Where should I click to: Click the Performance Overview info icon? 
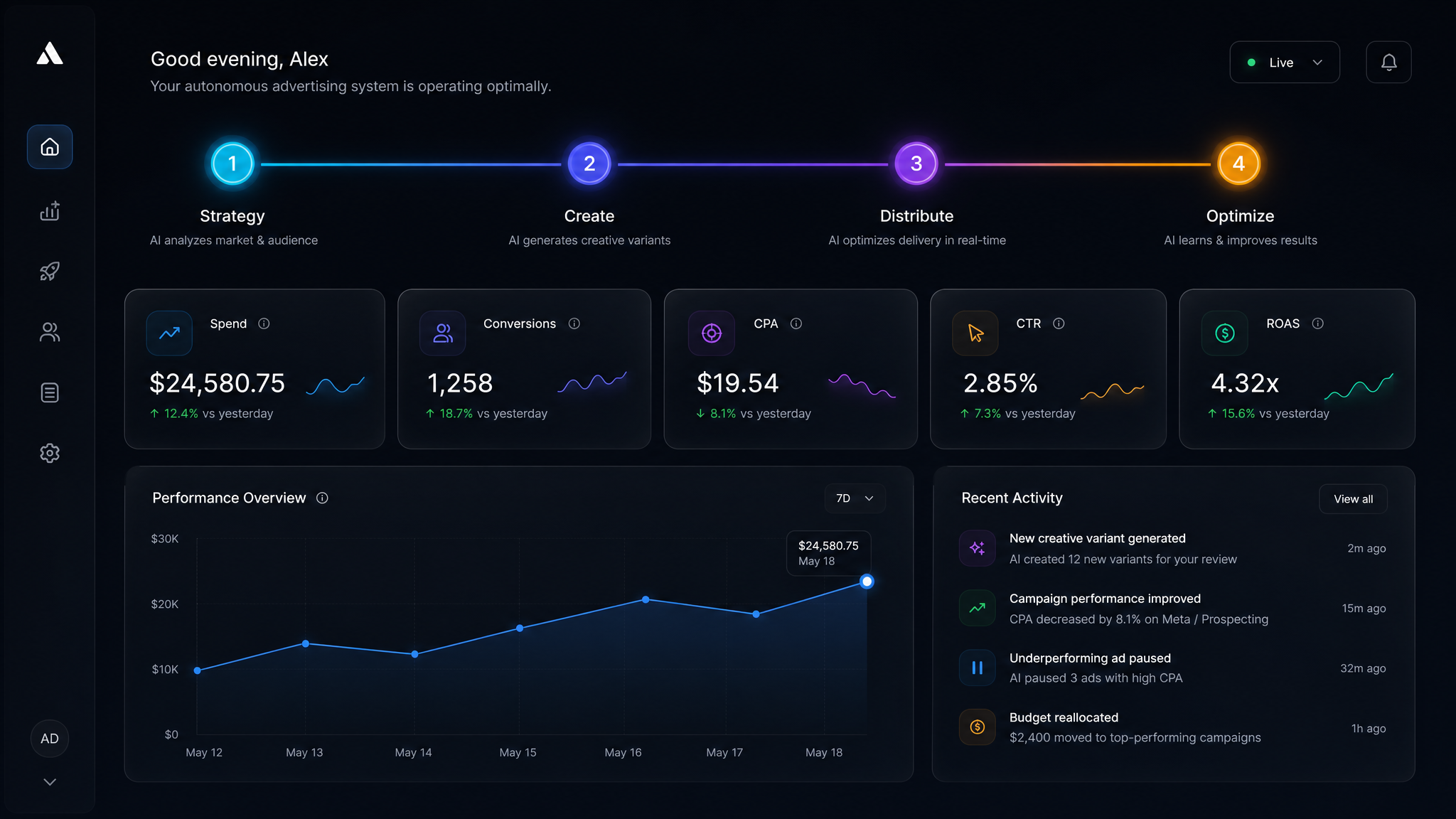pyautogui.click(x=322, y=498)
